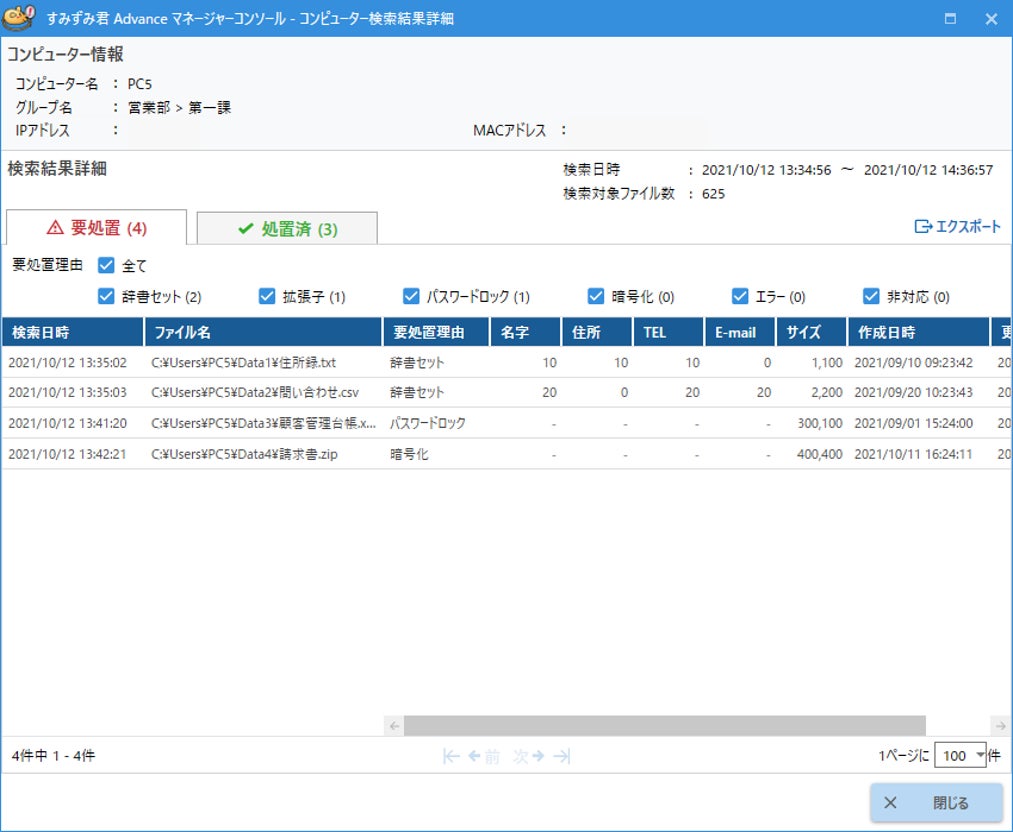The height and width of the screenshot is (832, 1013).
Task: Sort by E-mail column header
Action: (x=740, y=332)
